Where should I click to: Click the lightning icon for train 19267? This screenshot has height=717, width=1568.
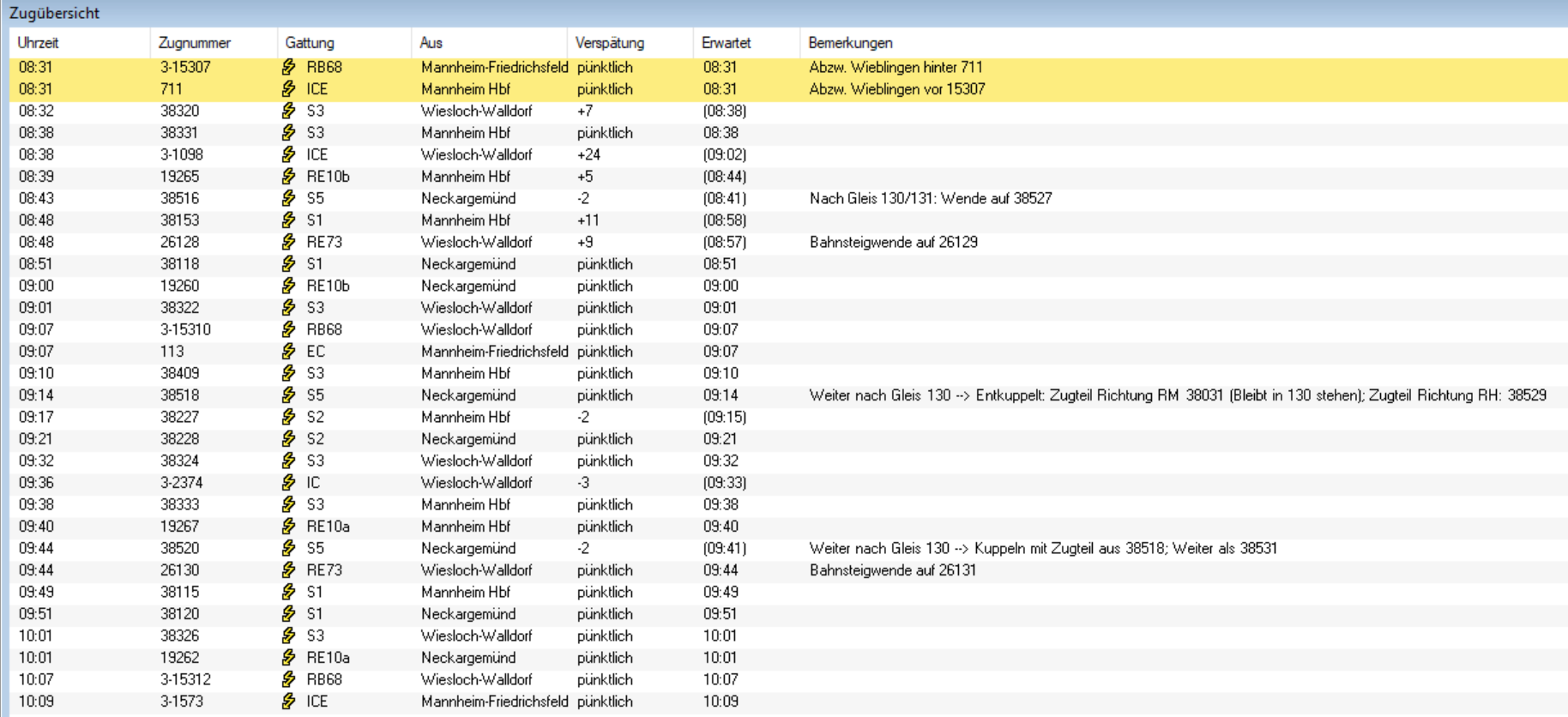(289, 527)
